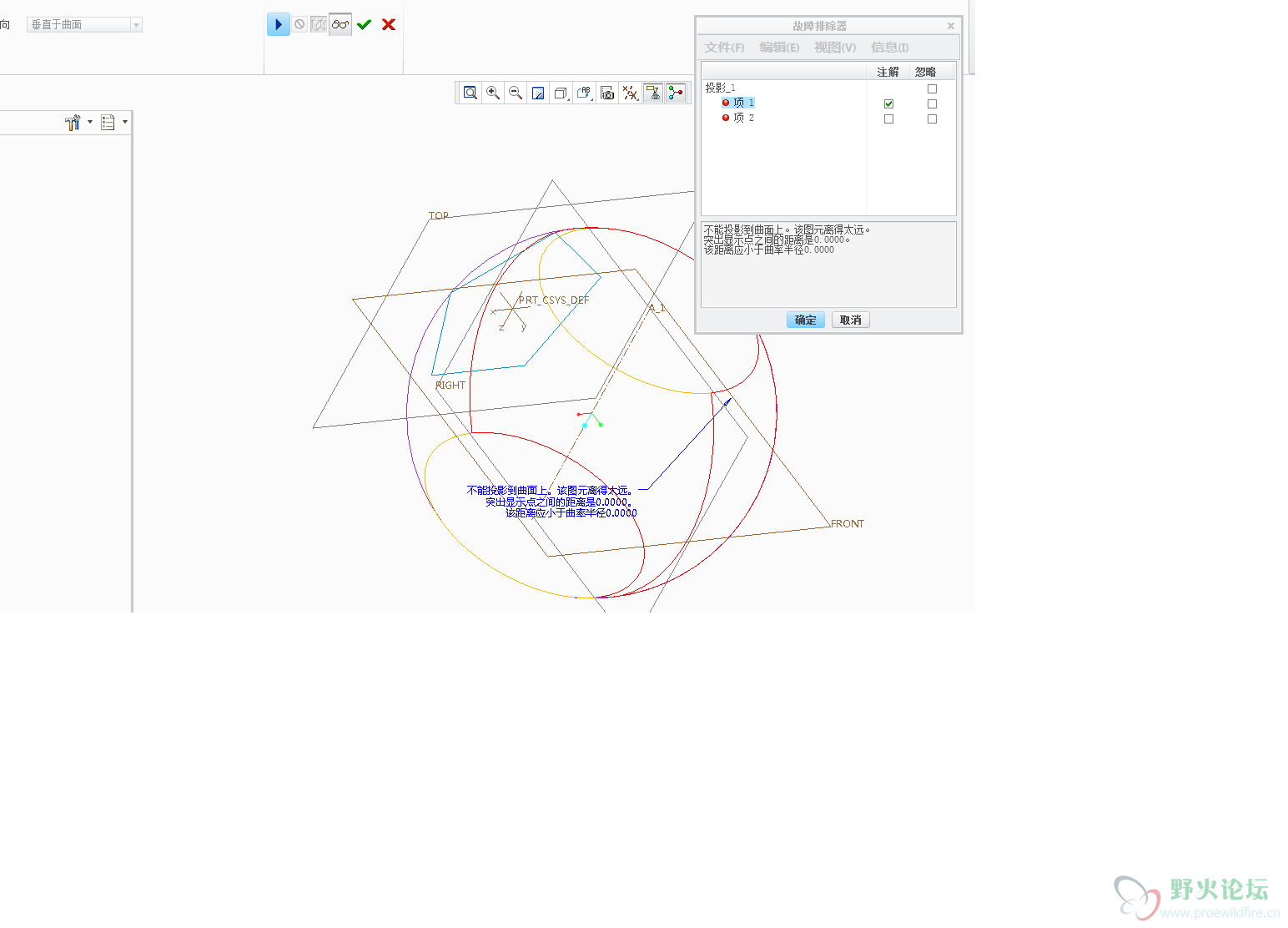1288x928 pixels.
Task: Expand the arrow beside the tree list icon
Action: [125, 122]
